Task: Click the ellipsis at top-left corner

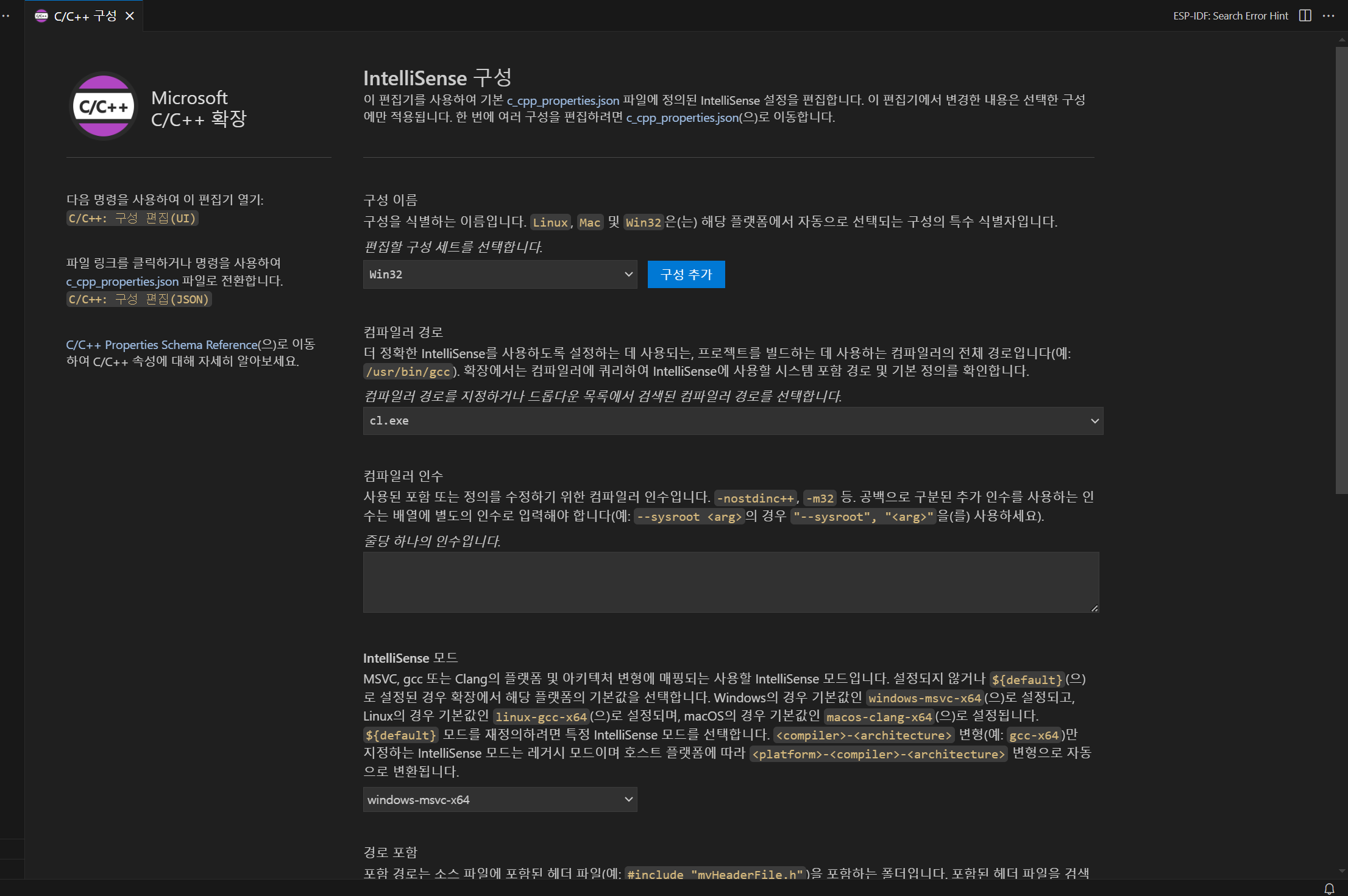Action: tap(5, 16)
